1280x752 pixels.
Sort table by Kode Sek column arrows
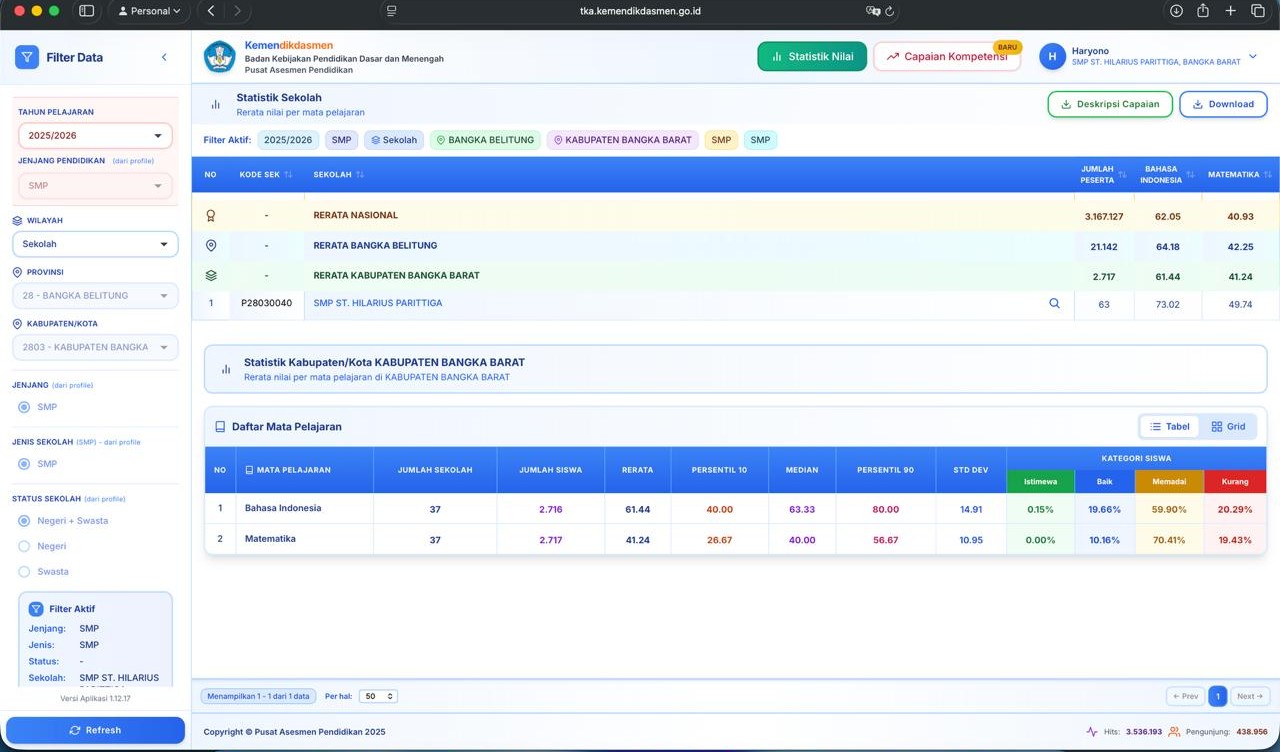[x=288, y=174]
